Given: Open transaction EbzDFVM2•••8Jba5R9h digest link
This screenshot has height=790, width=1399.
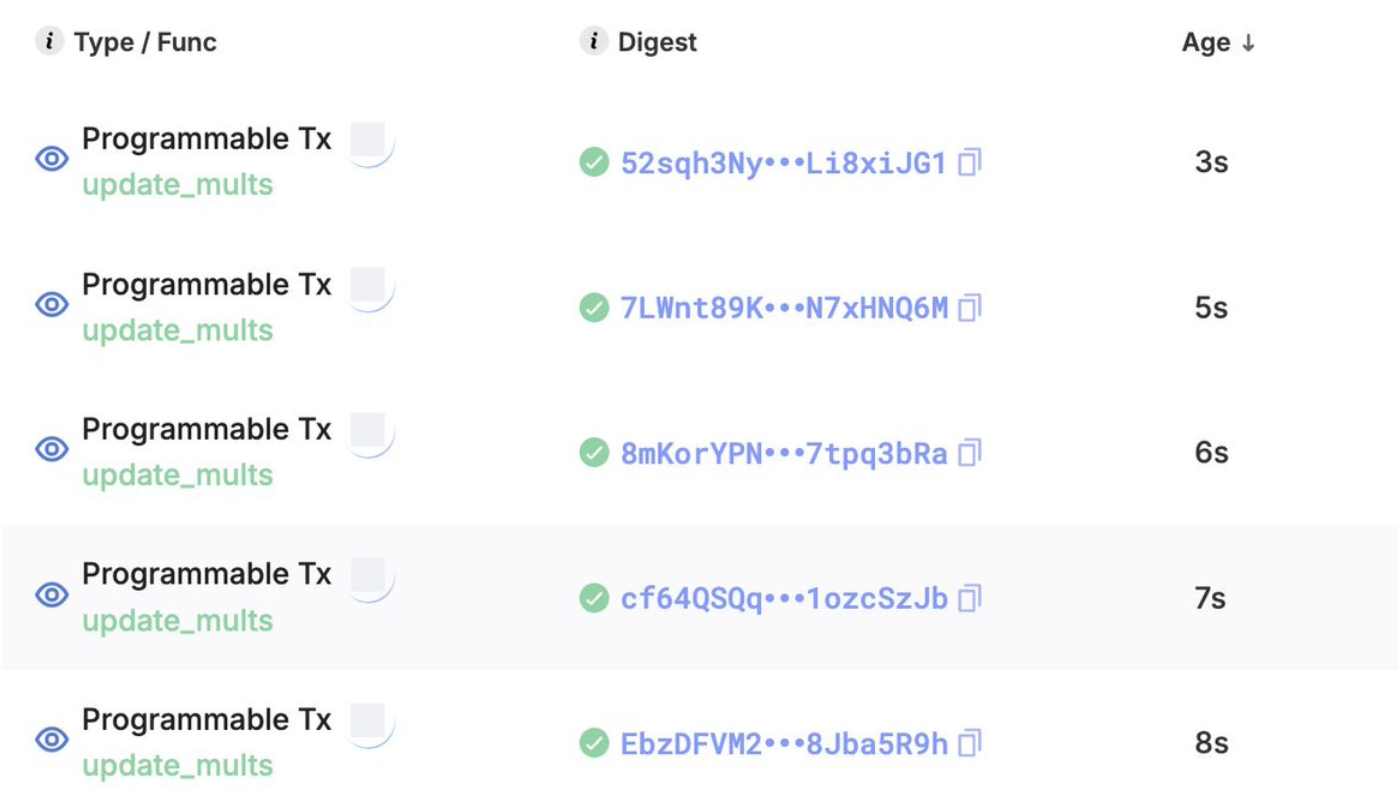Looking at the screenshot, I should click(x=783, y=743).
